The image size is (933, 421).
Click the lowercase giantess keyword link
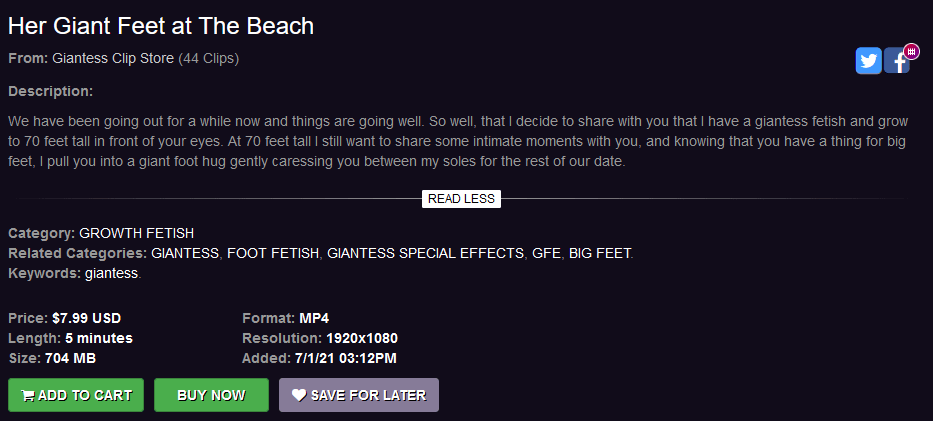[x=112, y=273]
